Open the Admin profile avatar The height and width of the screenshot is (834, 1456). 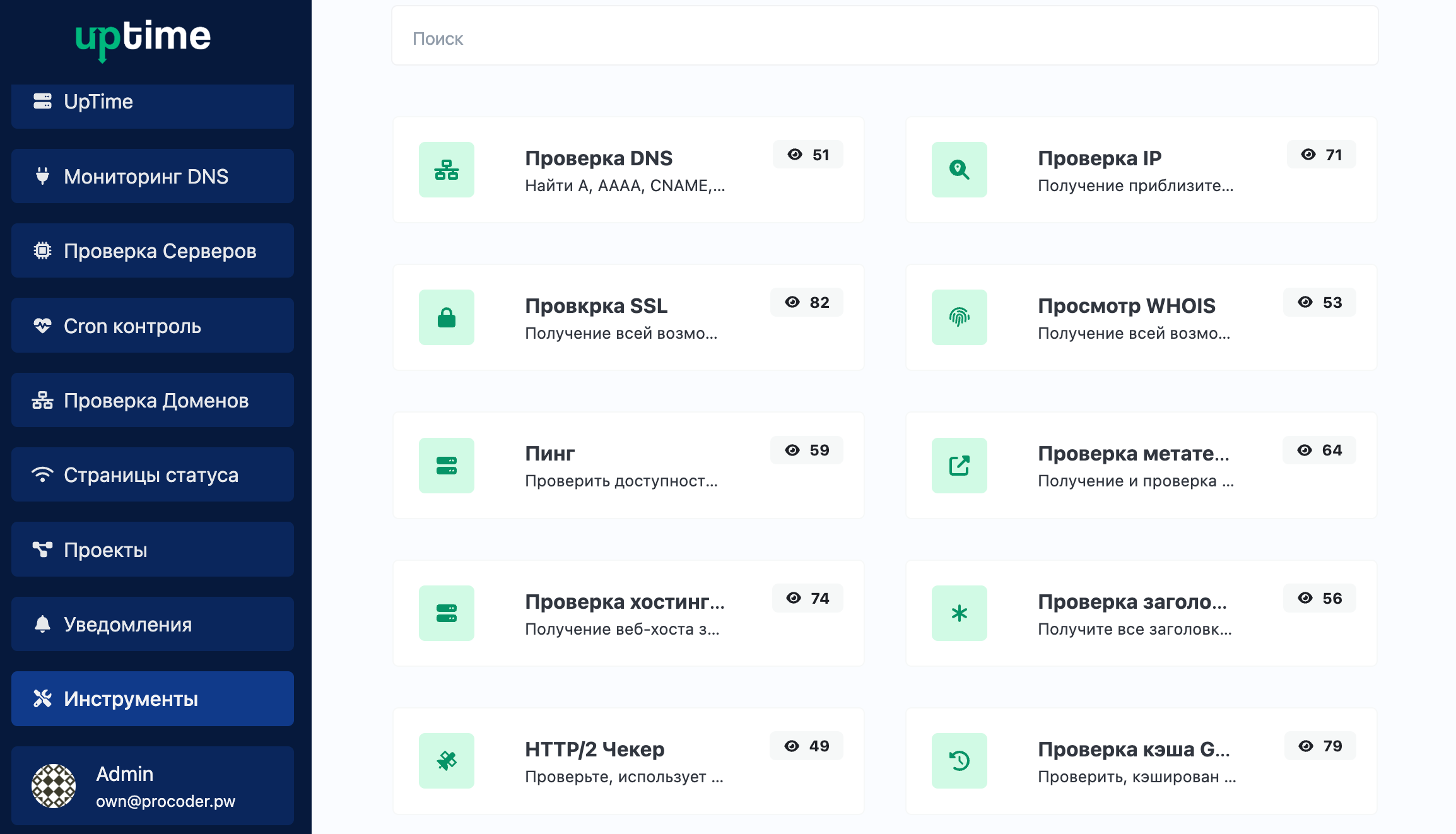tap(54, 786)
